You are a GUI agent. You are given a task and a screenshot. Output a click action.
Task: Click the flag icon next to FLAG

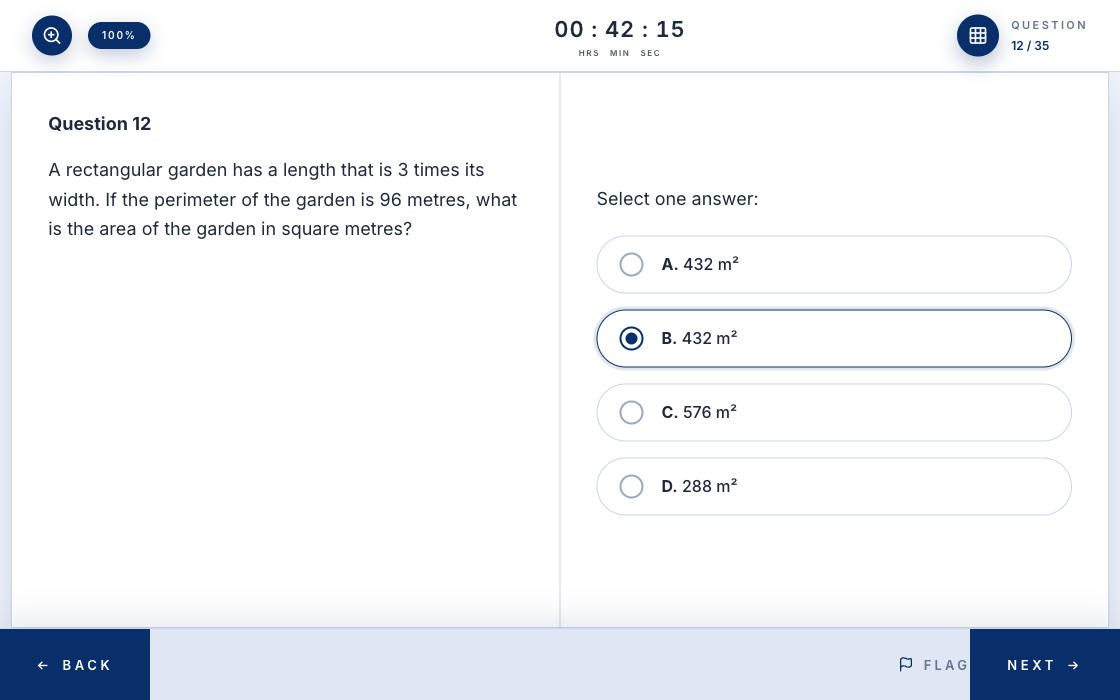(x=906, y=664)
